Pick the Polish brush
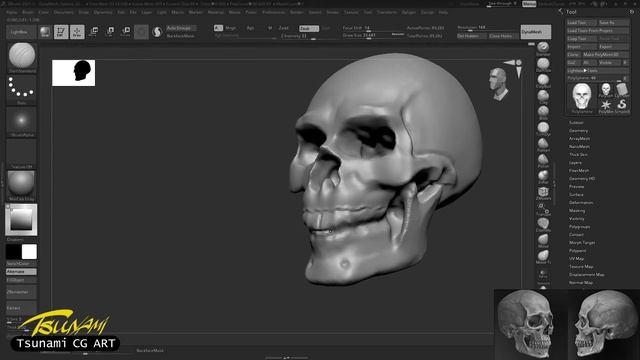The height and width of the screenshot is (360, 640). click(543, 161)
